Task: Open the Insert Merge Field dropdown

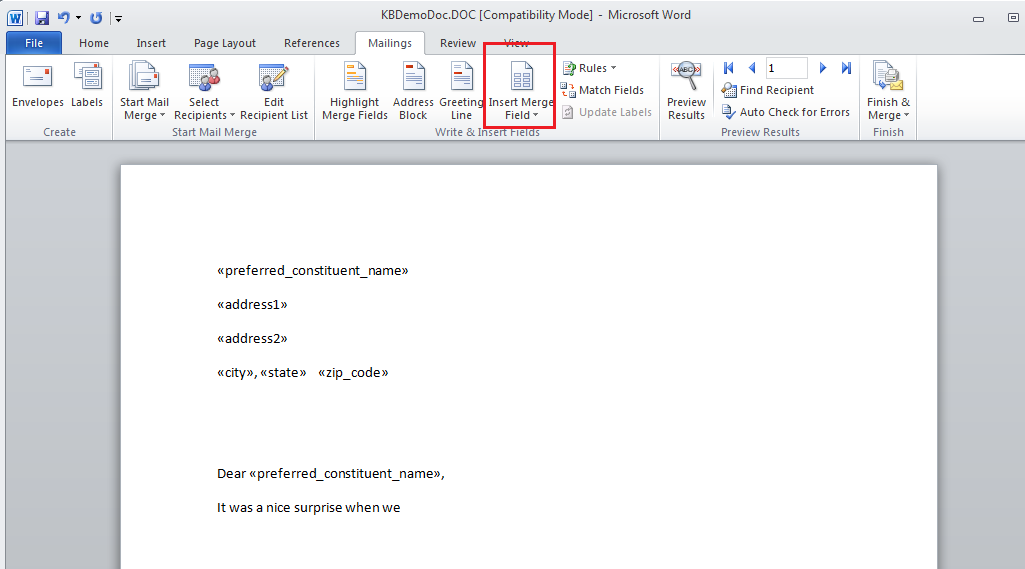Action: pyautogui.click(x=521, y=108)
